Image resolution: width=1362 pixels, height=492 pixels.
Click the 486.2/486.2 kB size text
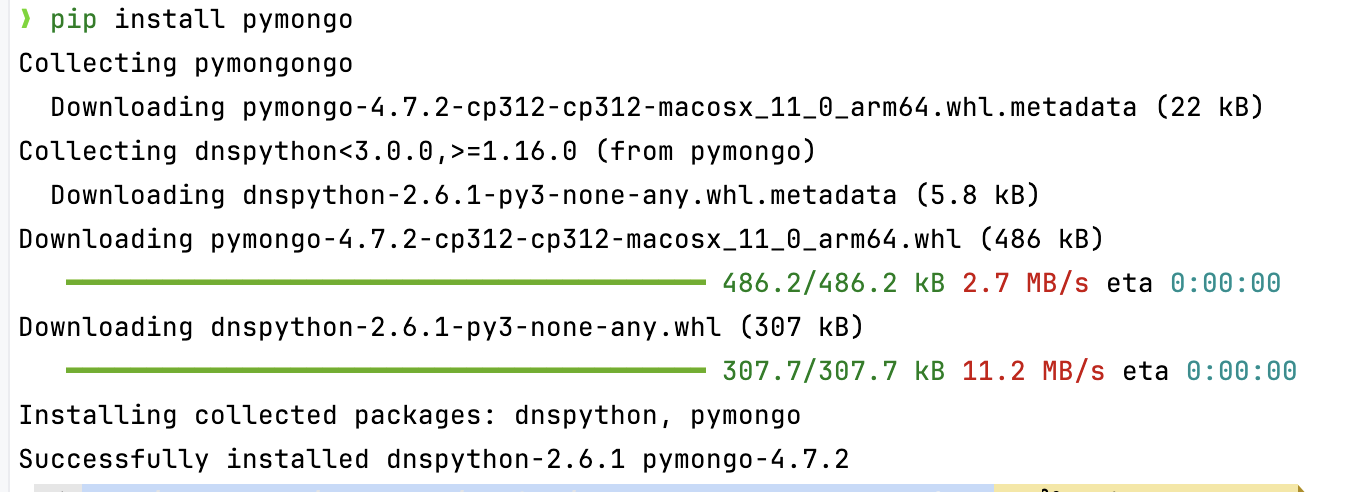point(833,283)
